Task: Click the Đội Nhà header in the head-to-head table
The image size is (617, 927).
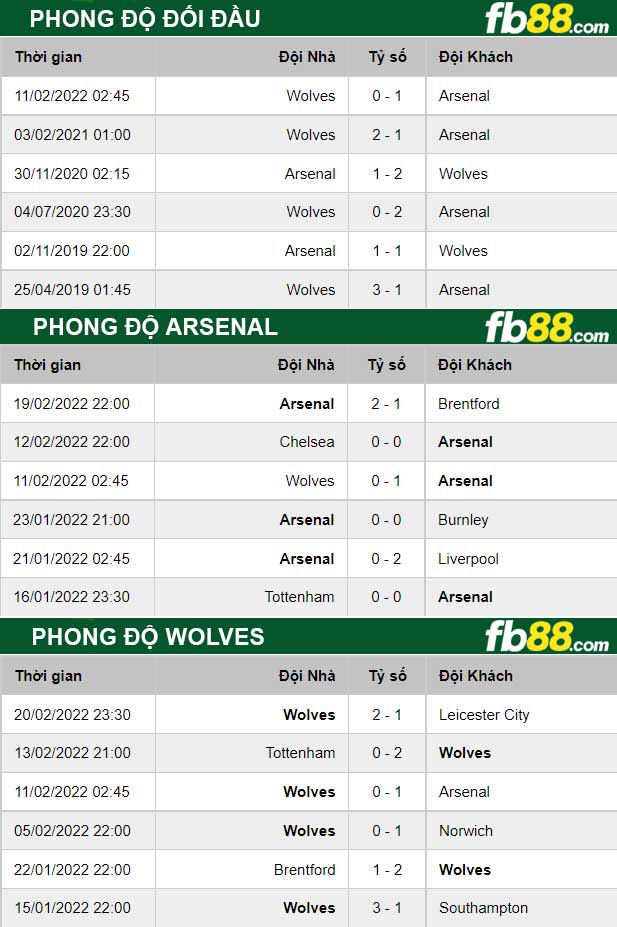Action: click(306, 57)
